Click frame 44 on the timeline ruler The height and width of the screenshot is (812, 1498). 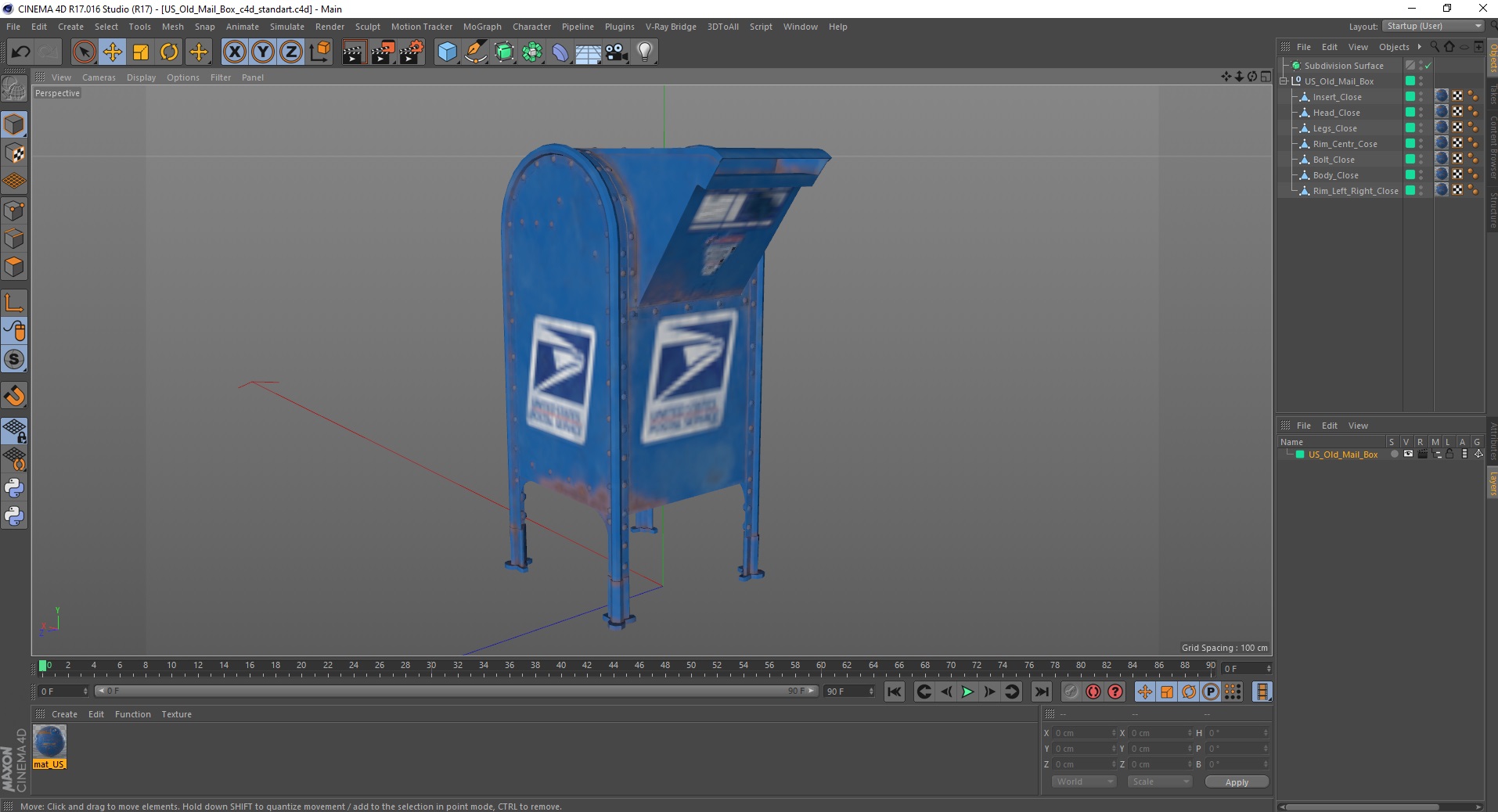coord(613,666)
